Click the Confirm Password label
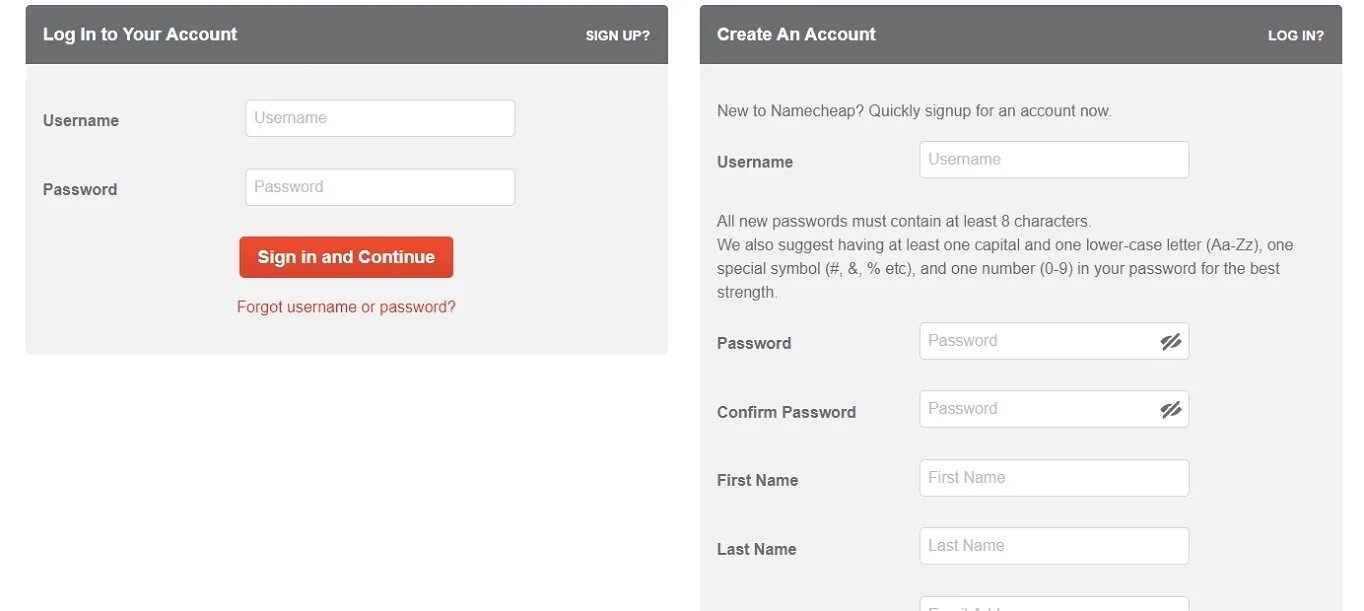The image size is (1364, 611). [x=786, y=412]
